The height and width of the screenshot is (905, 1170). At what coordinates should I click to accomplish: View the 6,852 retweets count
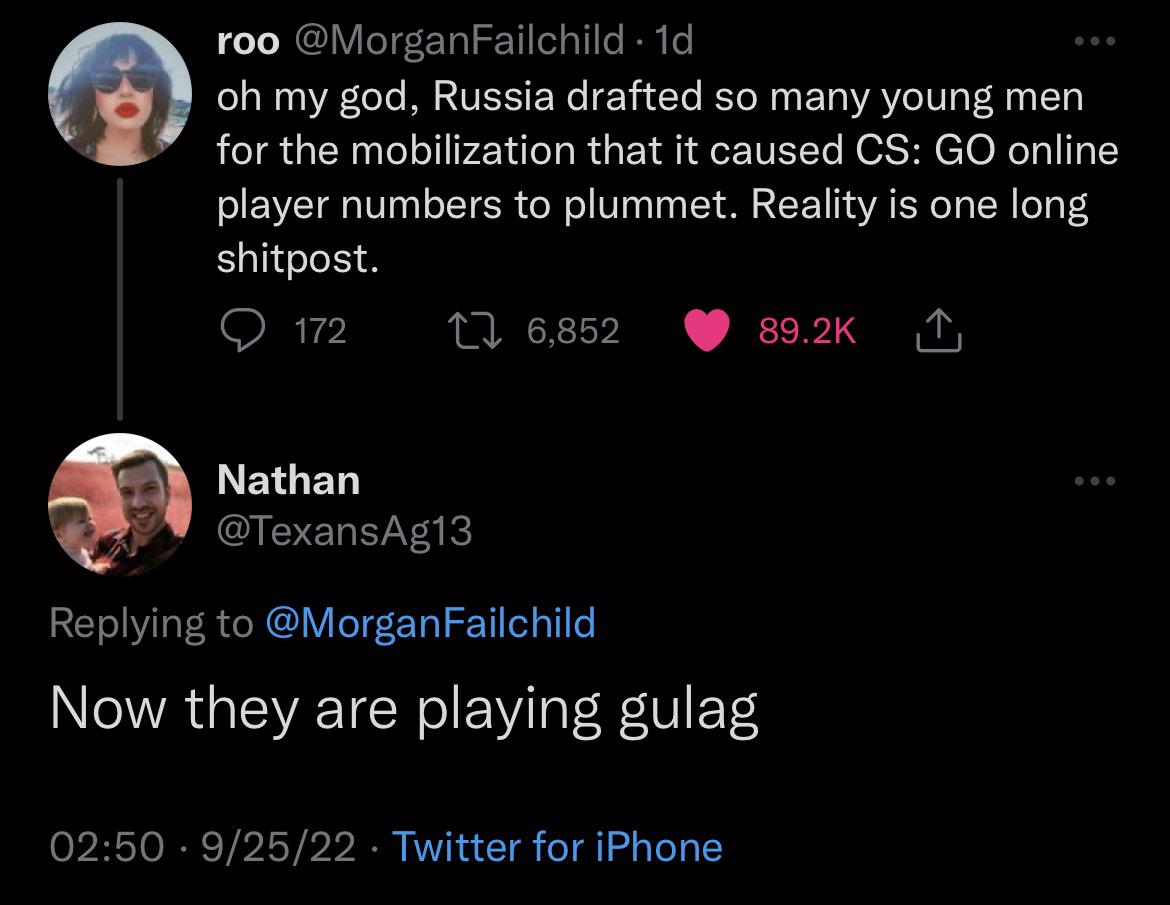click(573, 331)
